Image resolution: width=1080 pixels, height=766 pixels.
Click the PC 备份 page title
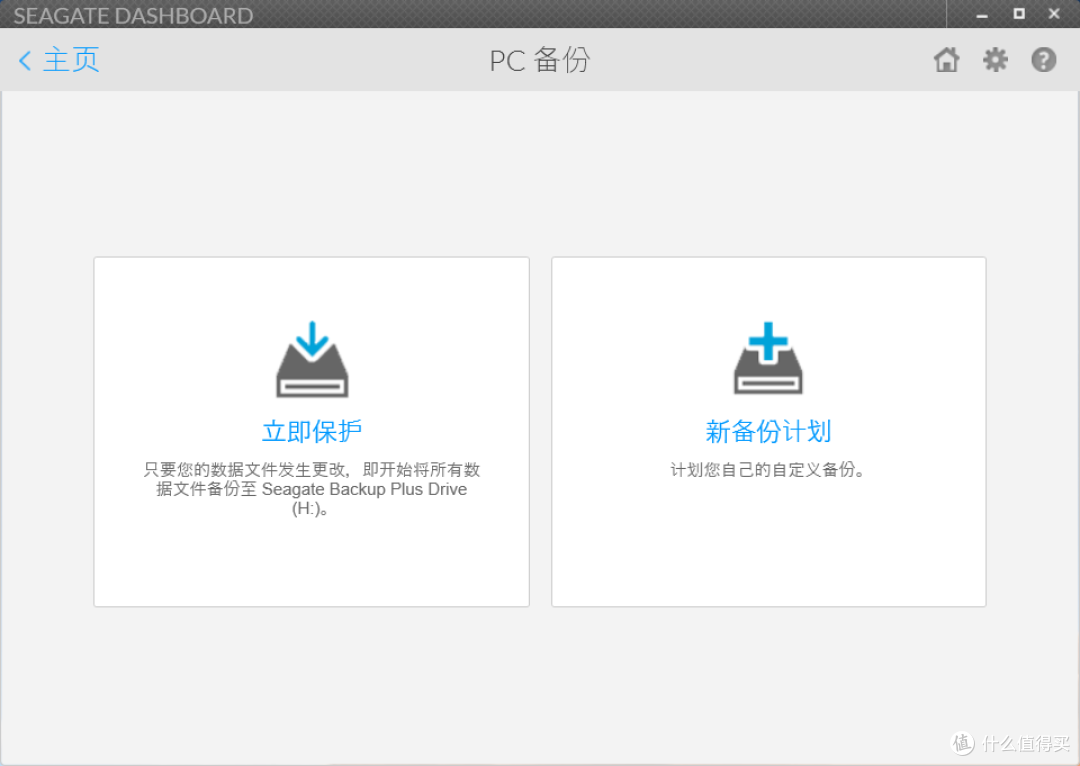539,60
